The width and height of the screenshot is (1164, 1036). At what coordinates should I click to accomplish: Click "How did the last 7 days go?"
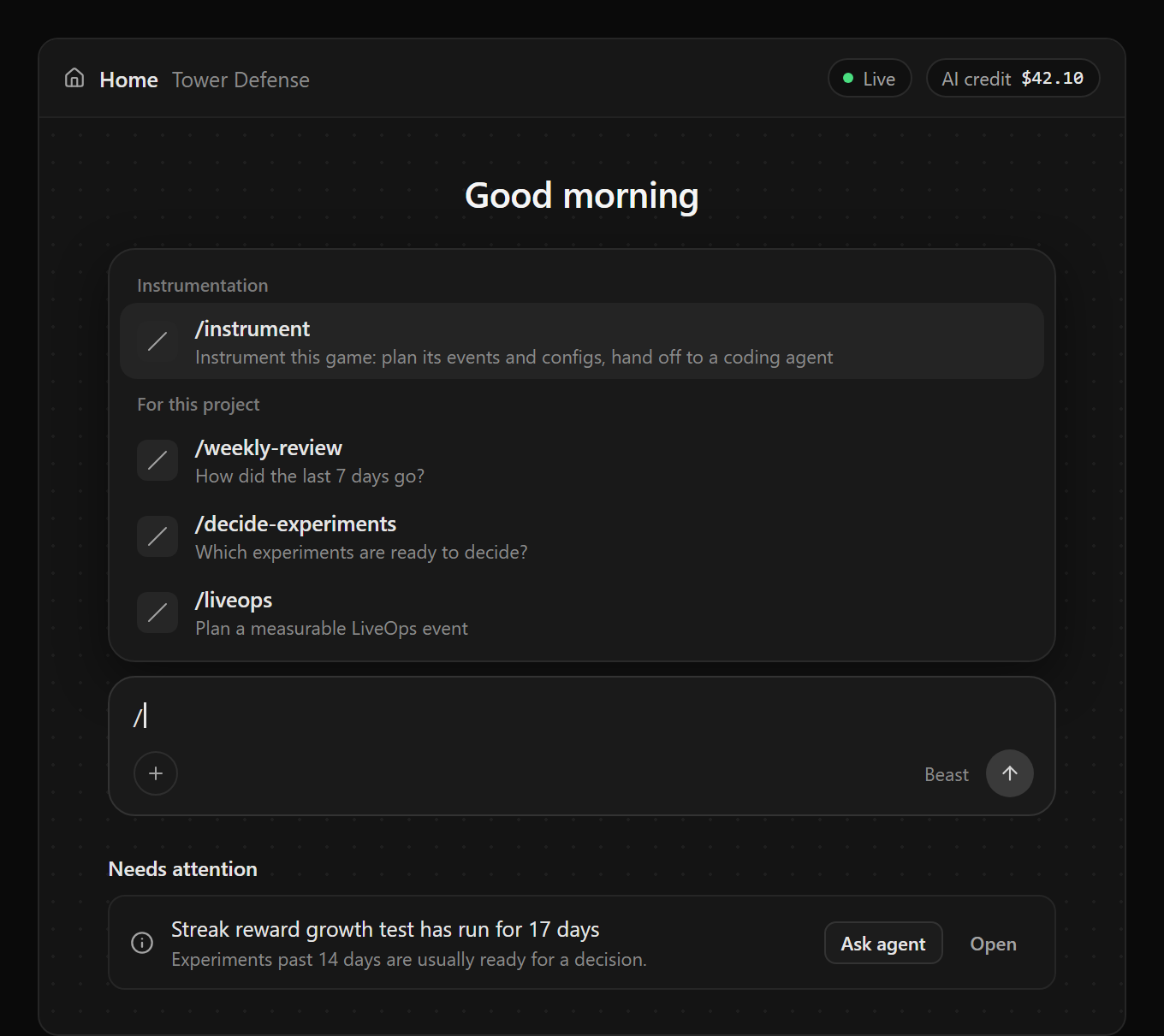(310, 477)
